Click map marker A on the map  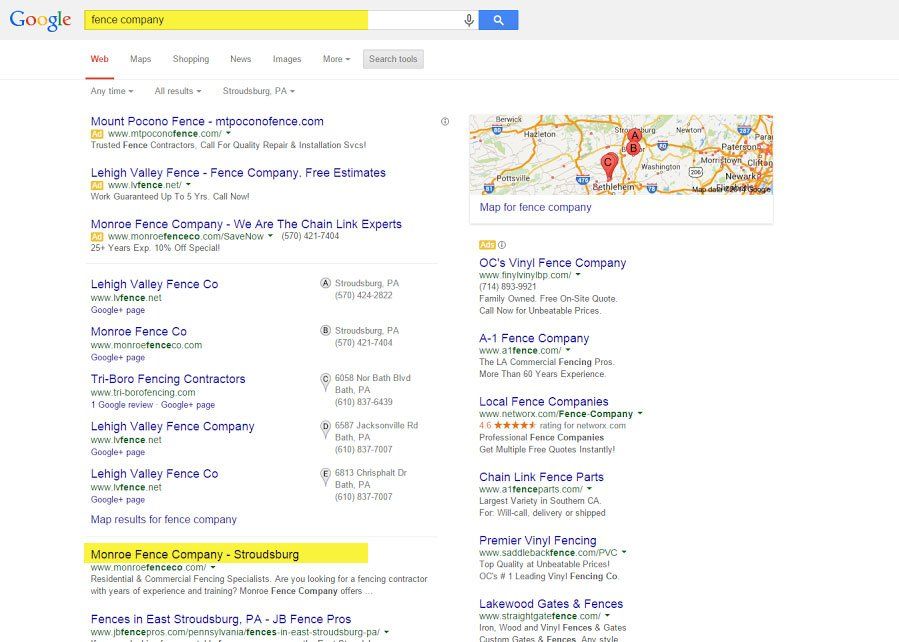(x=634, y=136)
